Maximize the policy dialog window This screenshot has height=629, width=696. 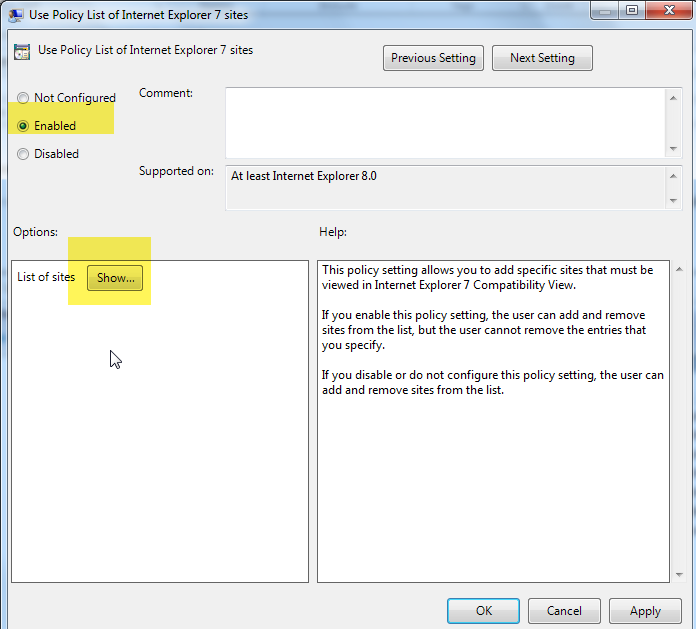tap(632, 11)
